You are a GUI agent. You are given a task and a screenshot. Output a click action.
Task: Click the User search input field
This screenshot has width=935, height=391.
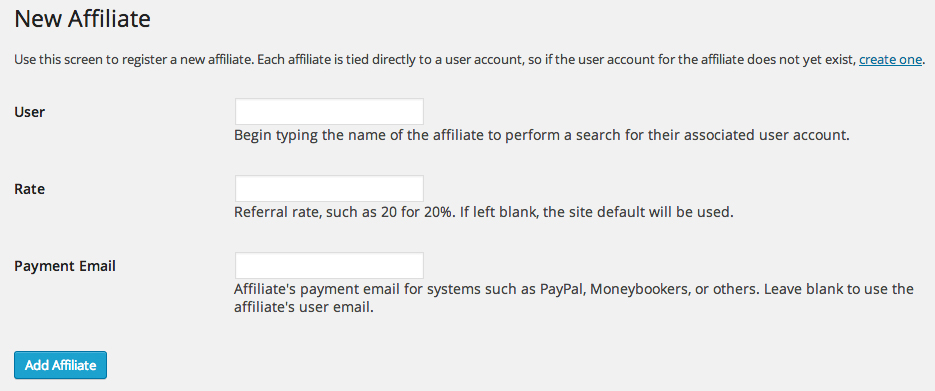329,111
